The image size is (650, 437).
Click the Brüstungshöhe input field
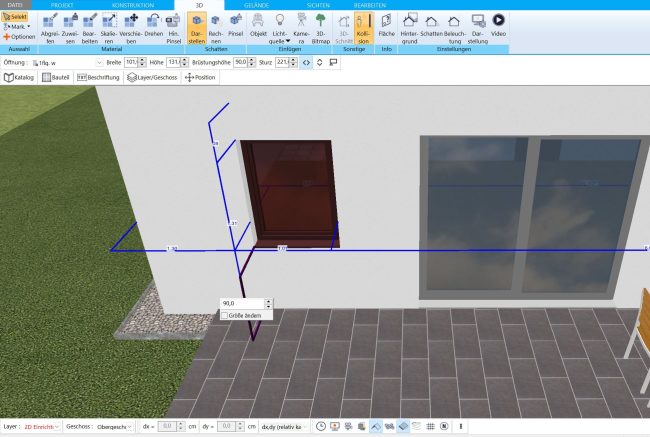click(240, 62)
